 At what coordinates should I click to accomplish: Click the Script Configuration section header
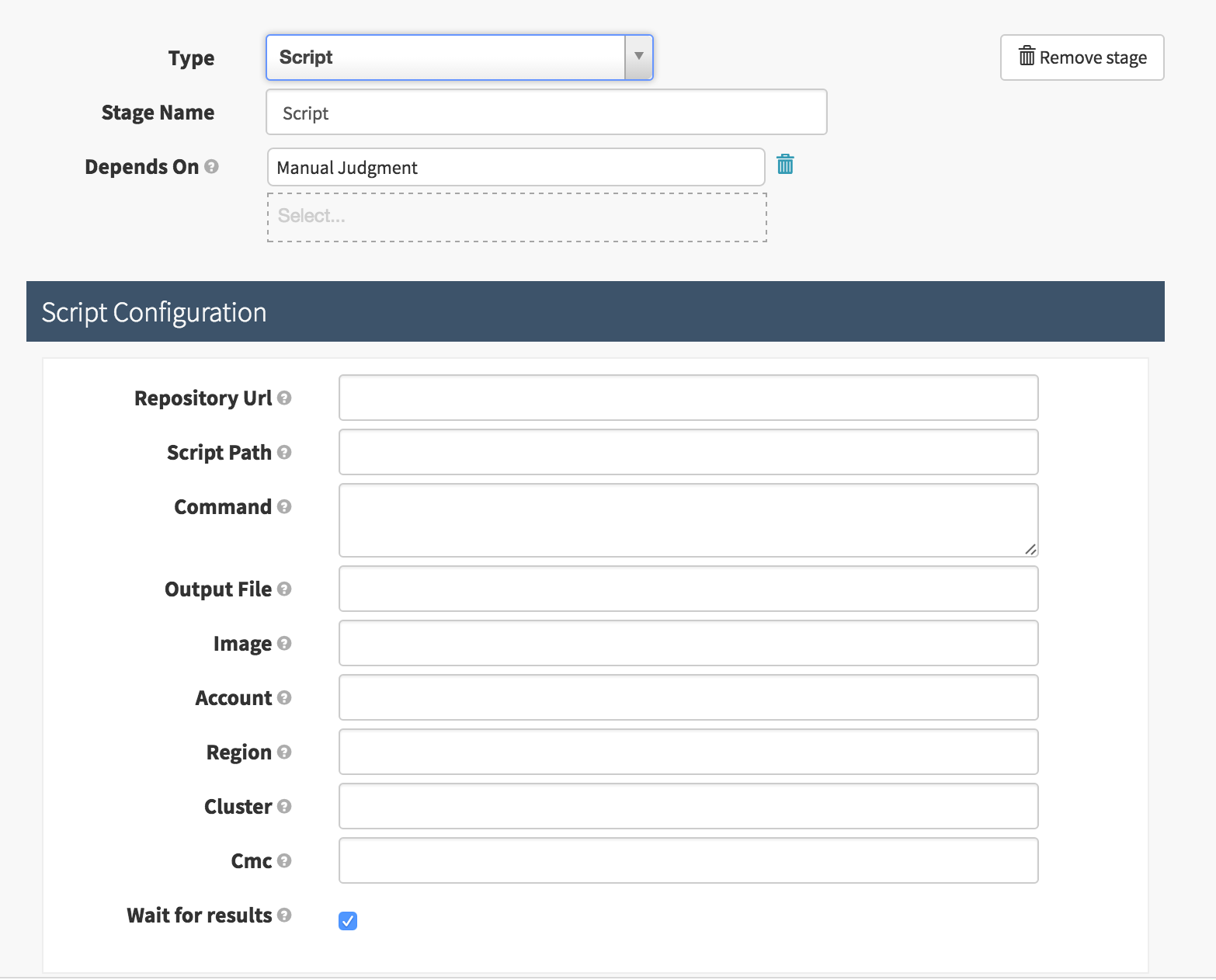[595, 312]
